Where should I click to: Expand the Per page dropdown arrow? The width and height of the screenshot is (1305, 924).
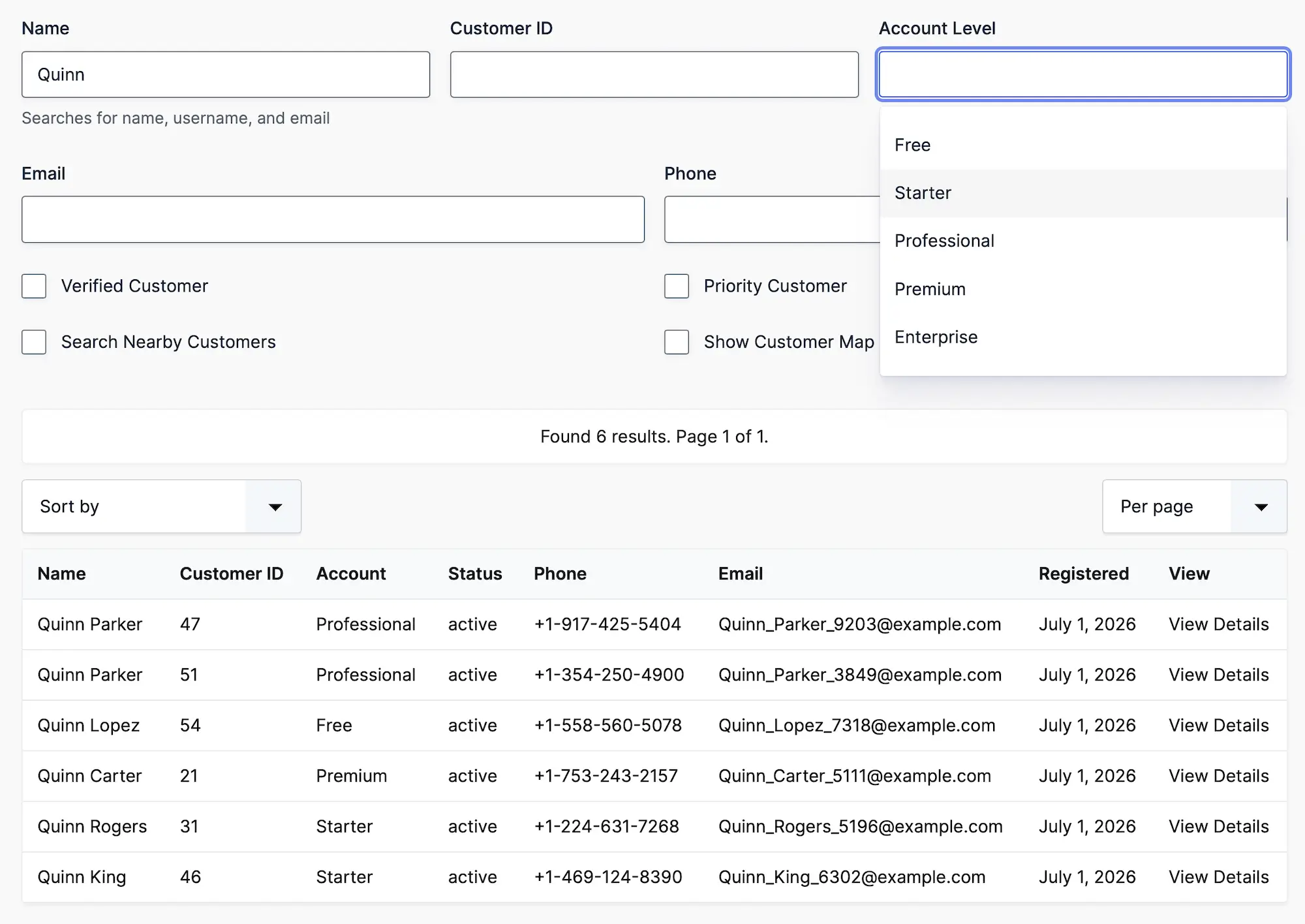[1261, 506]
